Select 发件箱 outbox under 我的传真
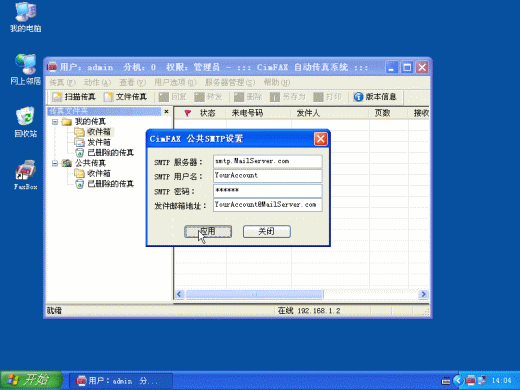This screenshot has height=390, width=520. [99, 142]
